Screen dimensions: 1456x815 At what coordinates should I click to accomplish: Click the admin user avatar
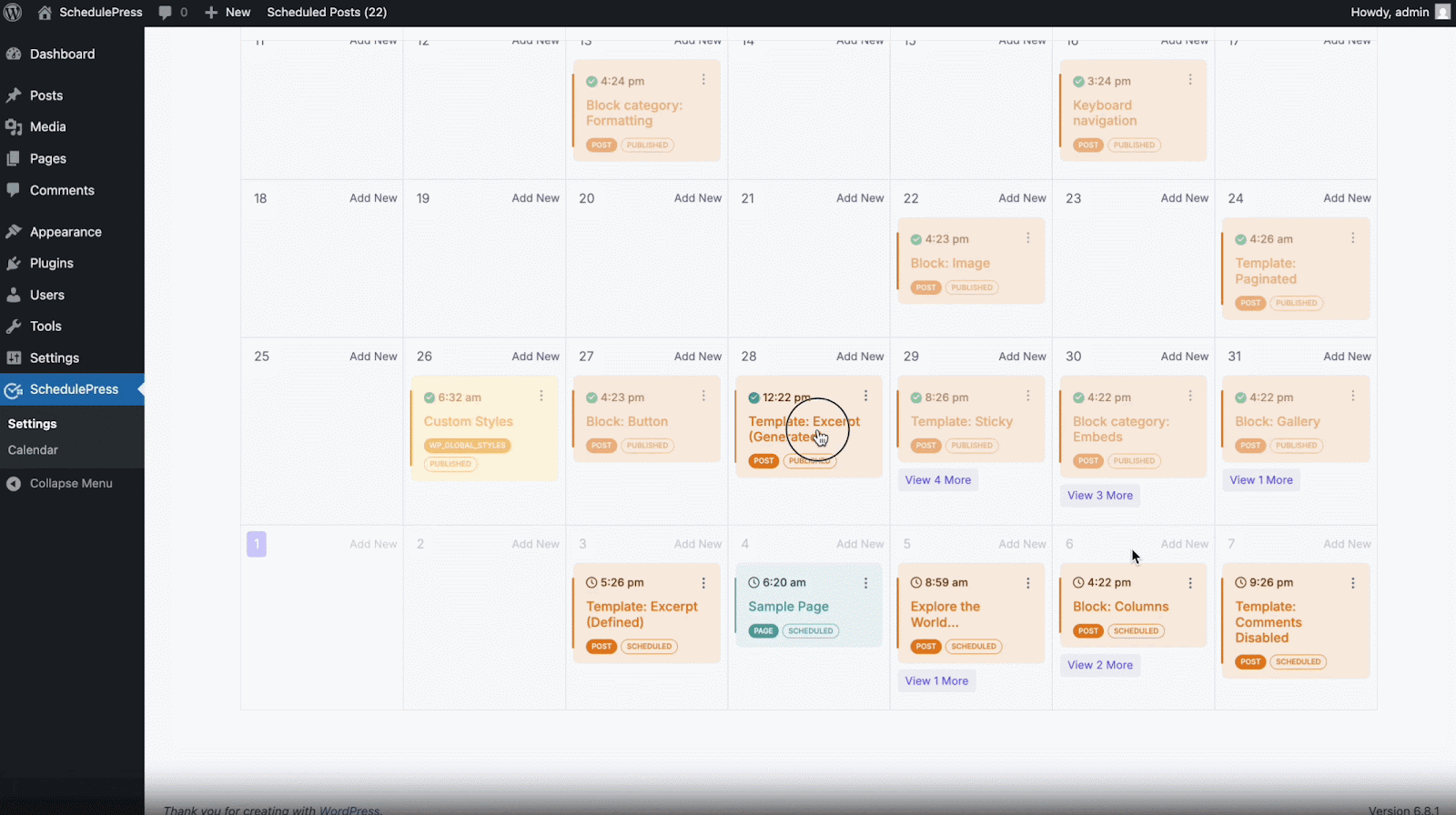coord(1442,12)
